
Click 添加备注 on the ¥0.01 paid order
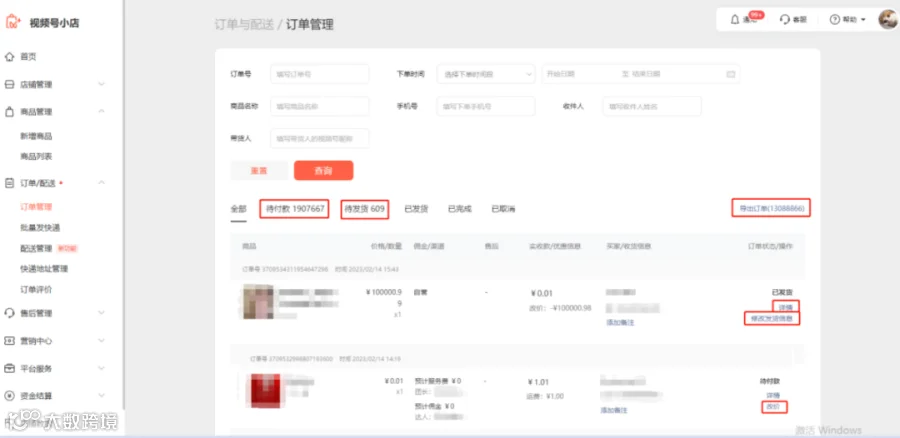tap(620, 323)
